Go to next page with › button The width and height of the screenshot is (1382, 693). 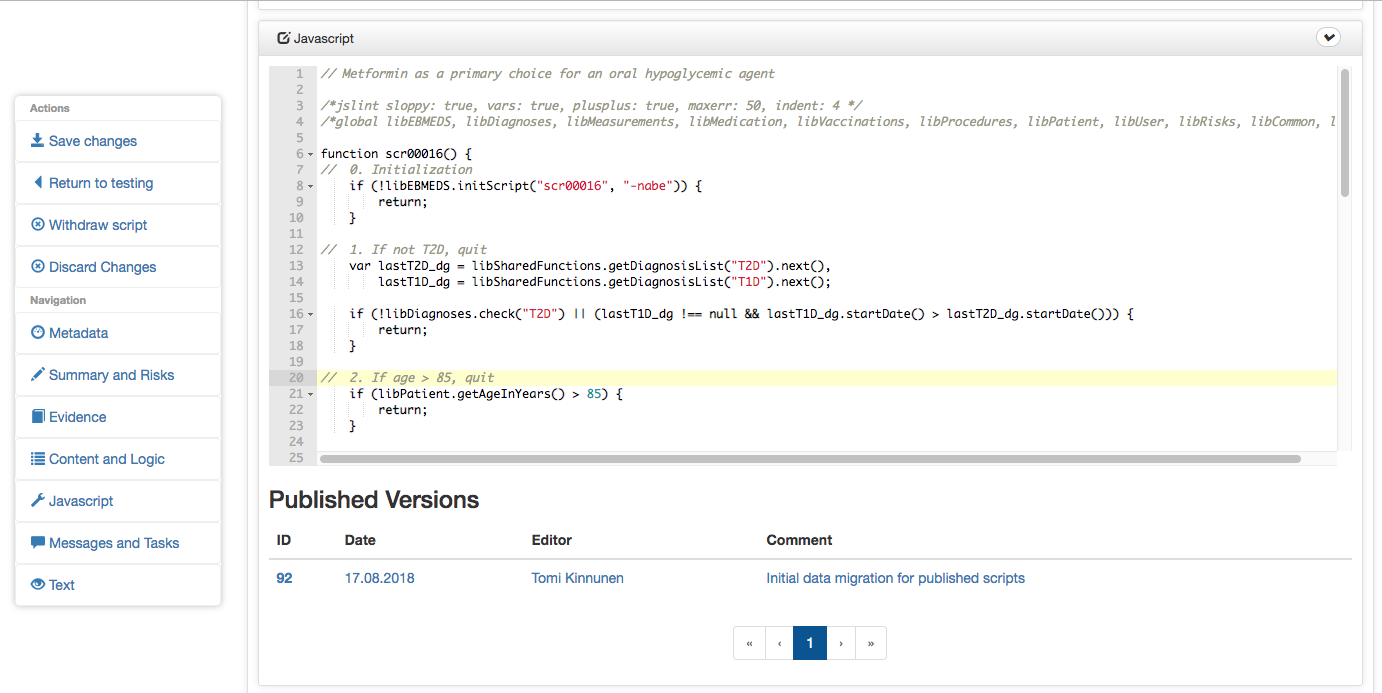pos(841,643)
